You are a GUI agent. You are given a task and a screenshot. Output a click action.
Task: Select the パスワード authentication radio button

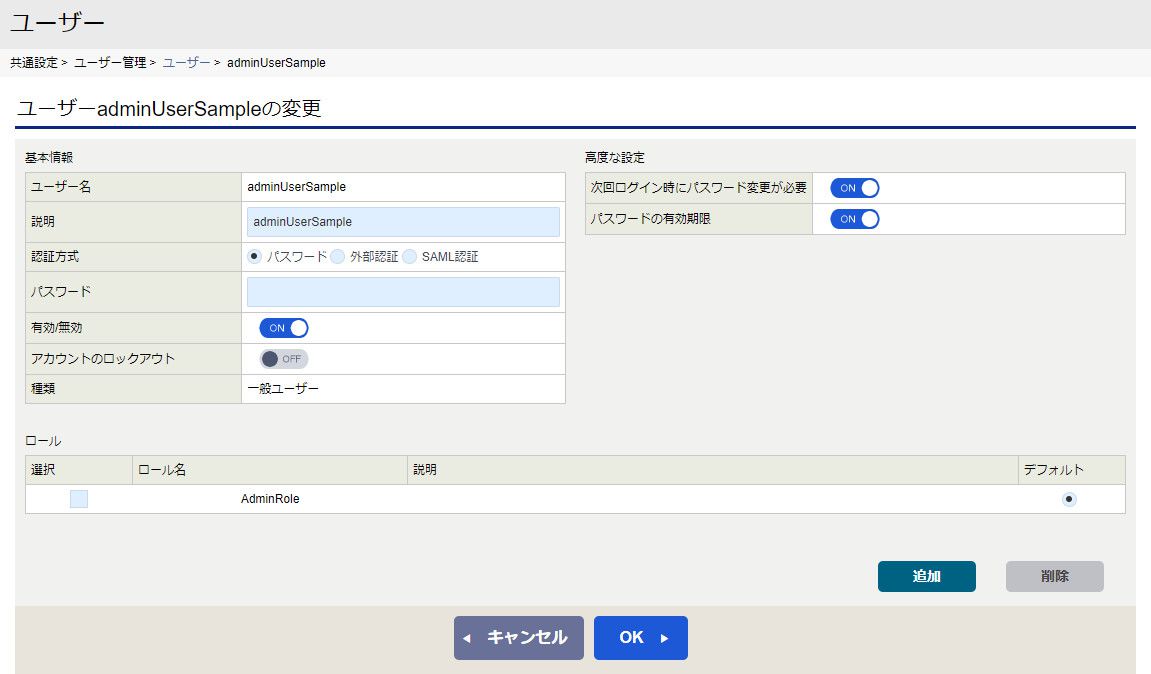click(x=255, y=256)
